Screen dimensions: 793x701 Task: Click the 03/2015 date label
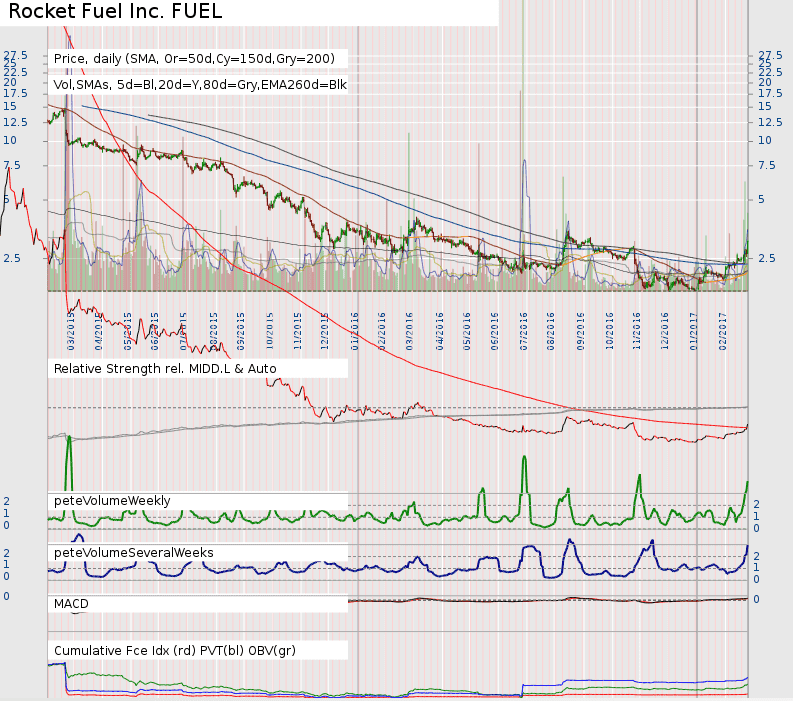[71, 331]
